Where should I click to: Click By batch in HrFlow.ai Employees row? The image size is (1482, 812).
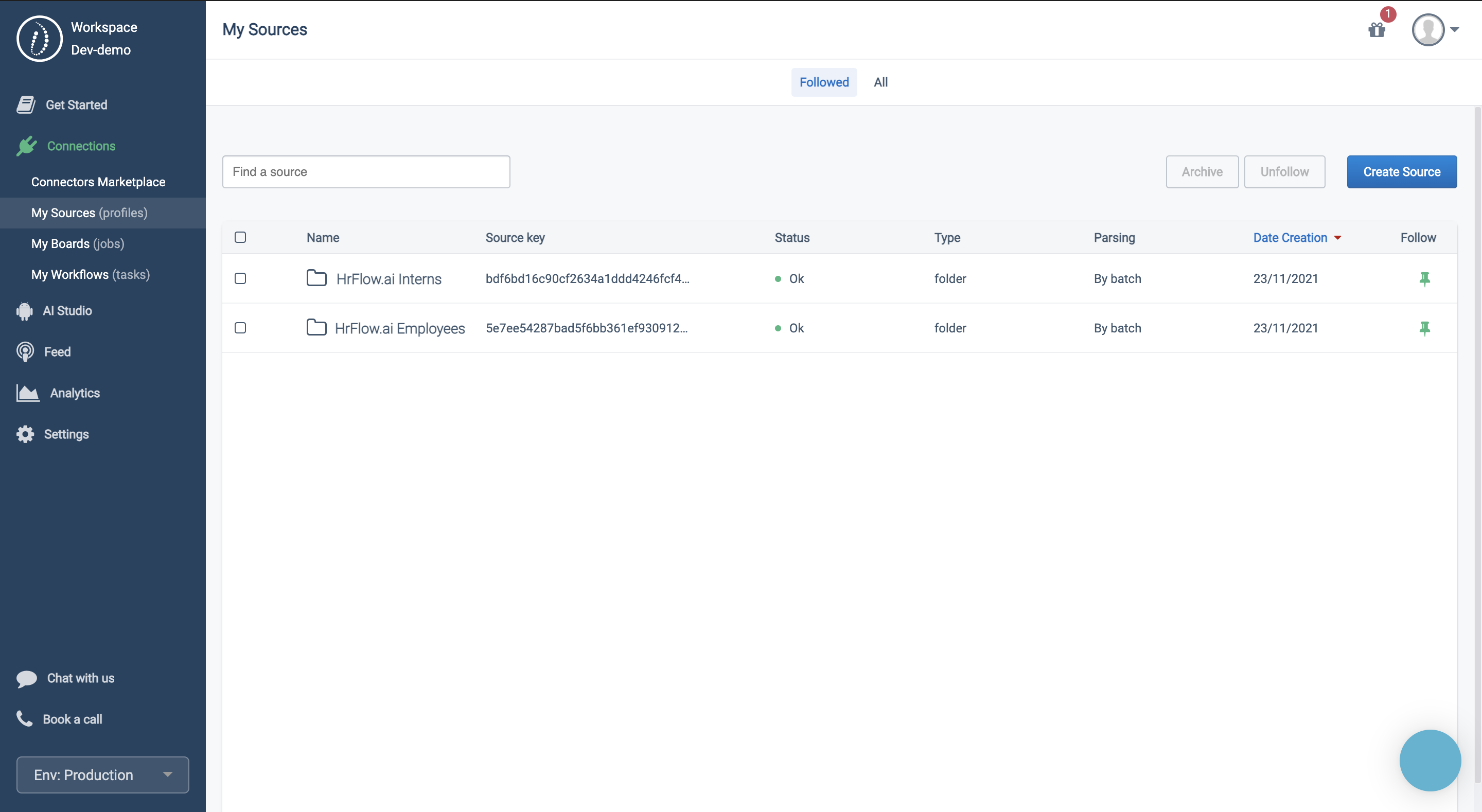click(1117, 328)
